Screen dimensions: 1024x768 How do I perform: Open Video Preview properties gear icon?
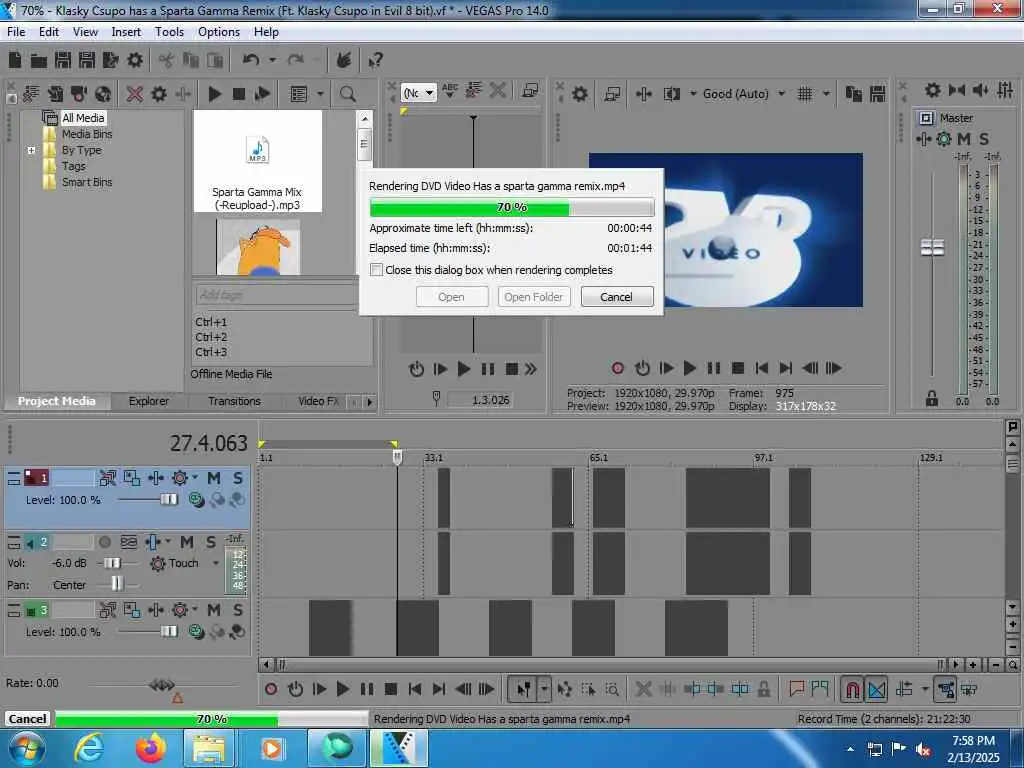(x=579, y=94)
